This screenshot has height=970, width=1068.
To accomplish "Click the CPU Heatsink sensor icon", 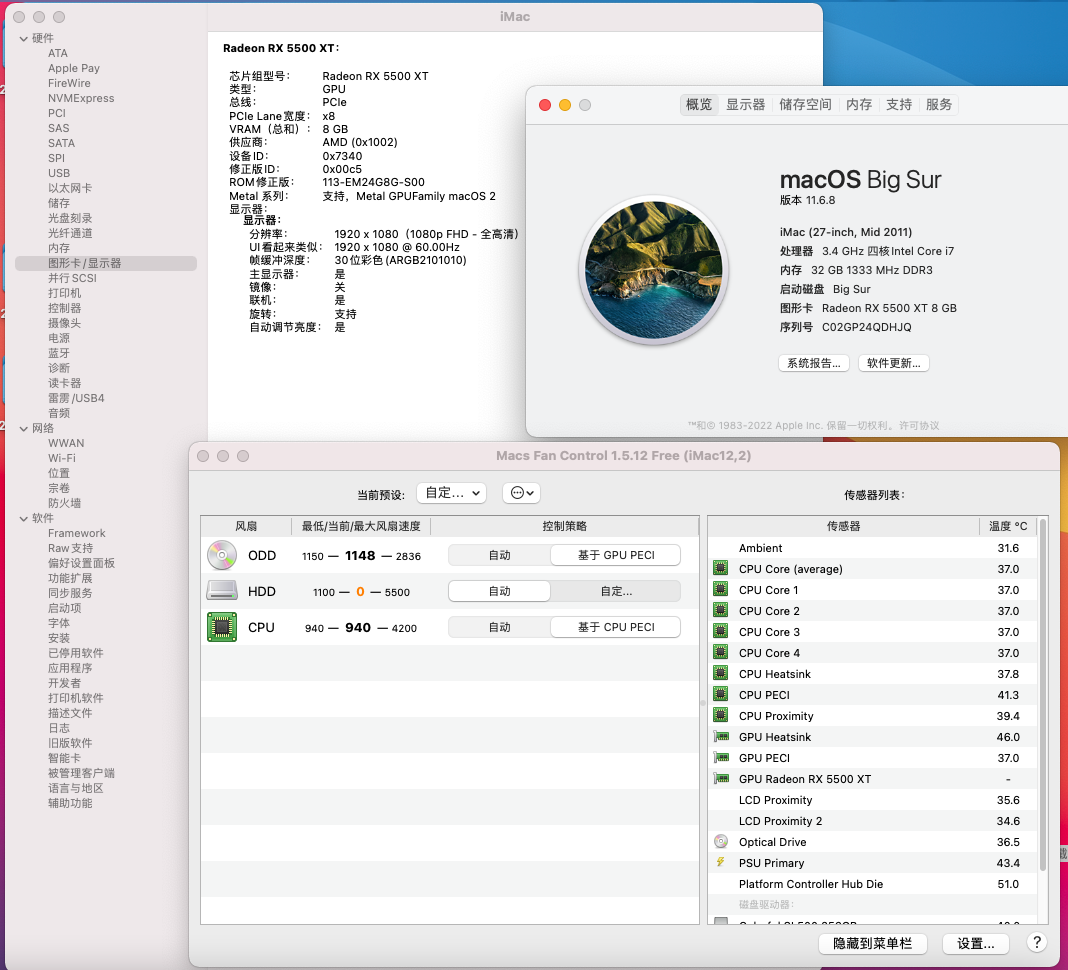I will click(721, 673).
